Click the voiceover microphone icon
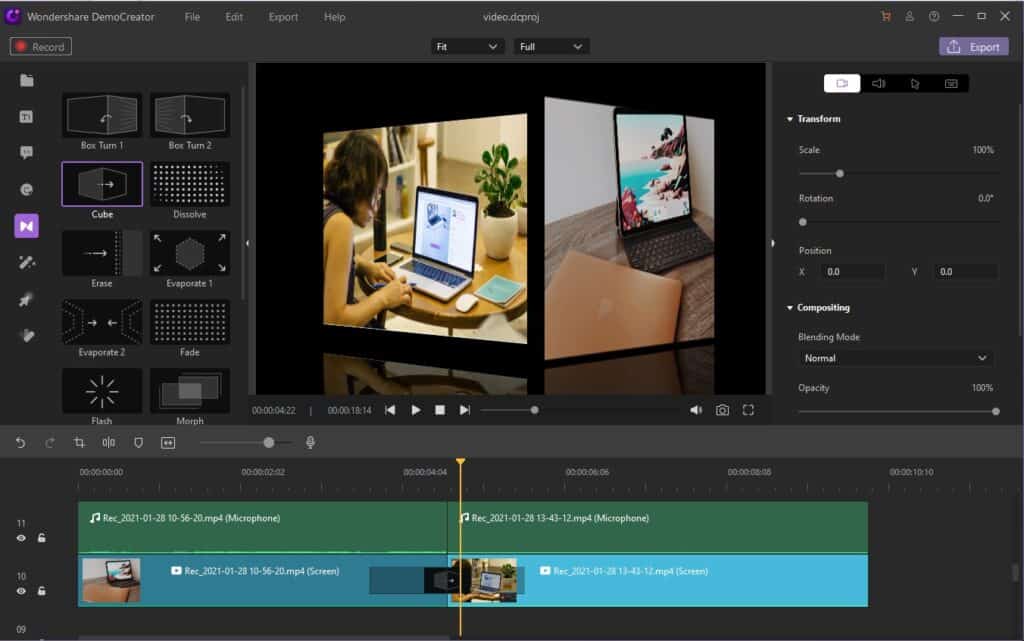This screenshot has width=1024, height=641. click(x=311, y=442)
